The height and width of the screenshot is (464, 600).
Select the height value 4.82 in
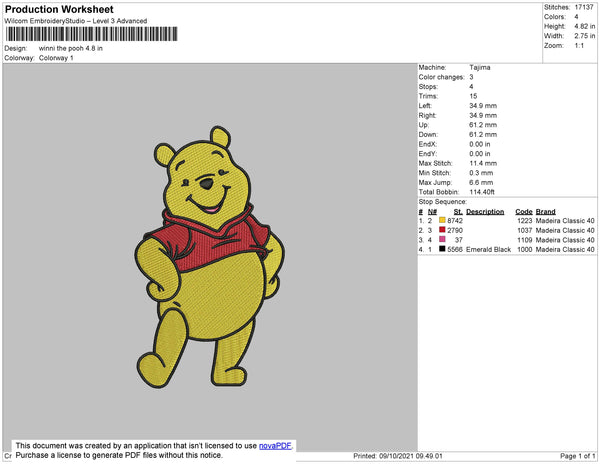pos(584,26)
